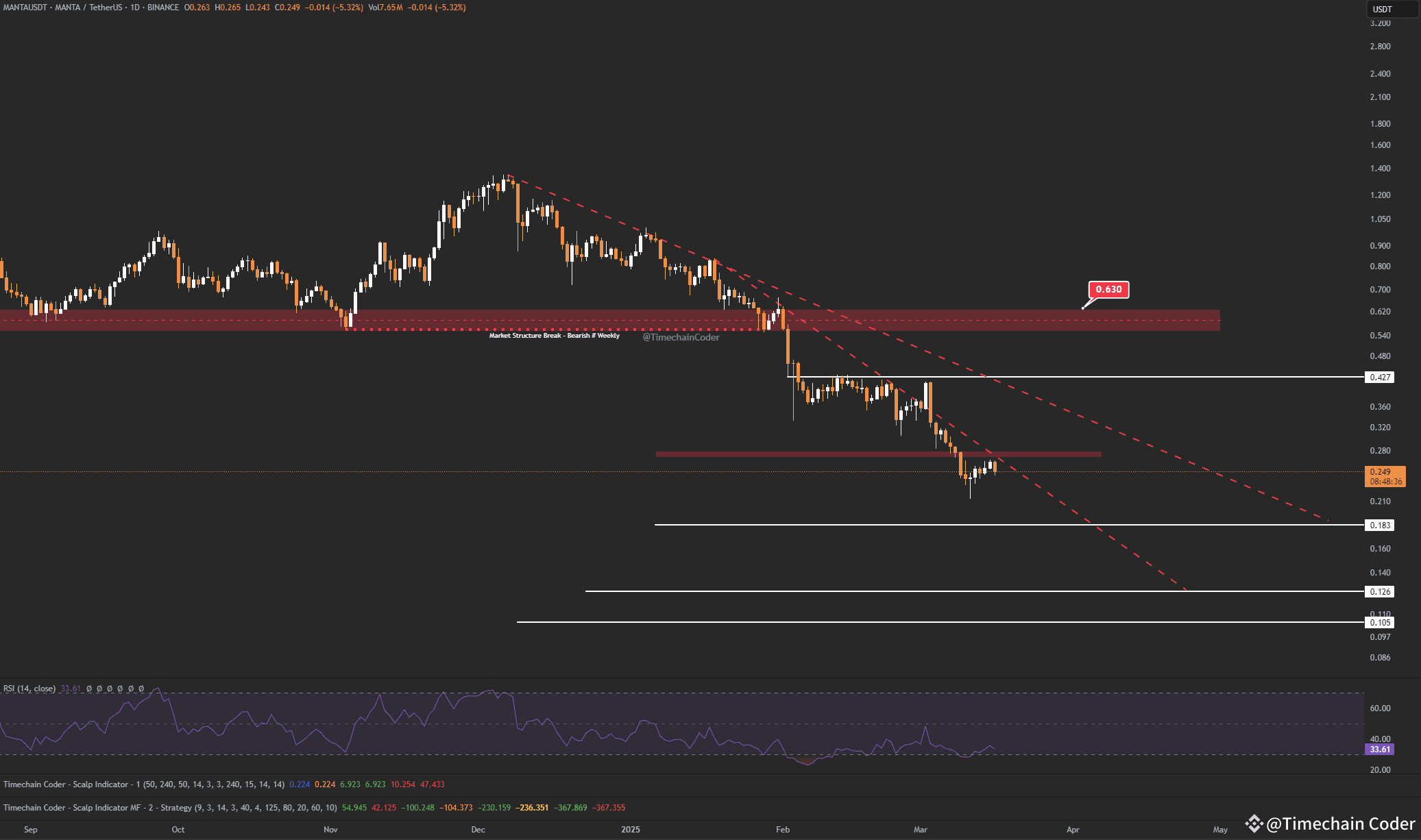Image resolution: width=1421 pixels, height=840 pixels.
Task: Click the orange 0.249 current price label
Action: pyautogui.click(x=1385, y=476)
